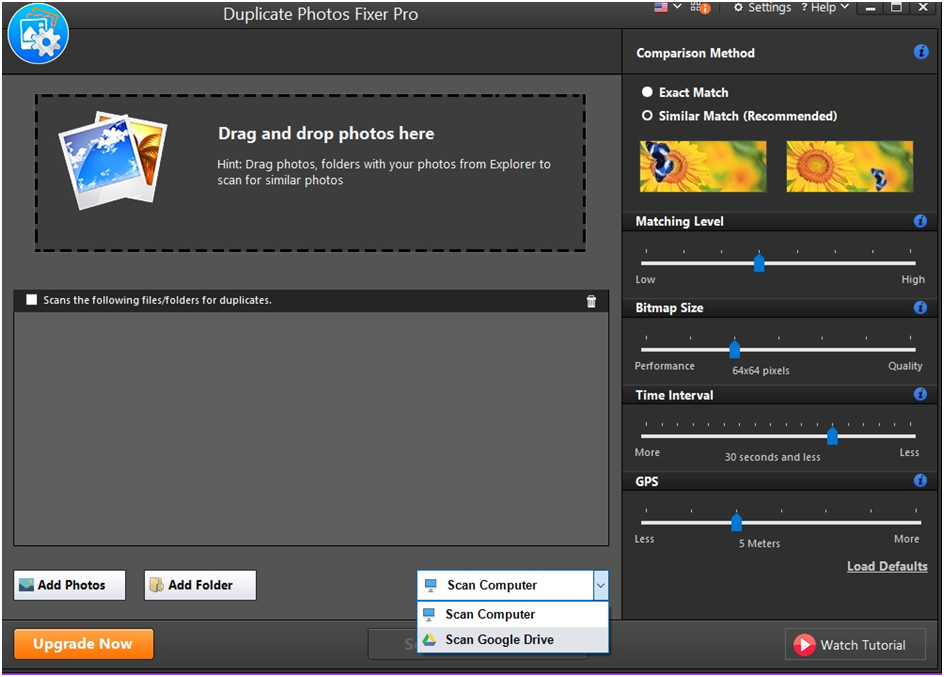
Task: Click the right sunflower butterfly sample image
Action: (849, 167)
